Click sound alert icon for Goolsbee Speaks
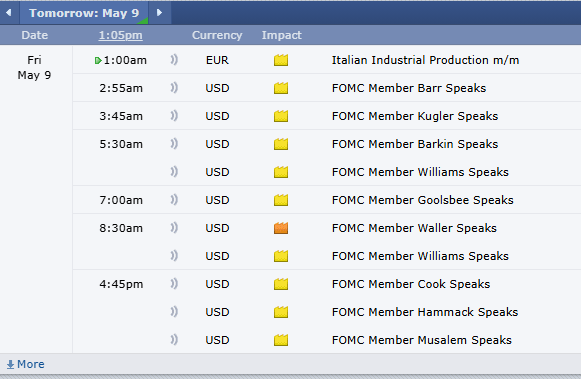 pyautogui.click(x=174, y=200)
